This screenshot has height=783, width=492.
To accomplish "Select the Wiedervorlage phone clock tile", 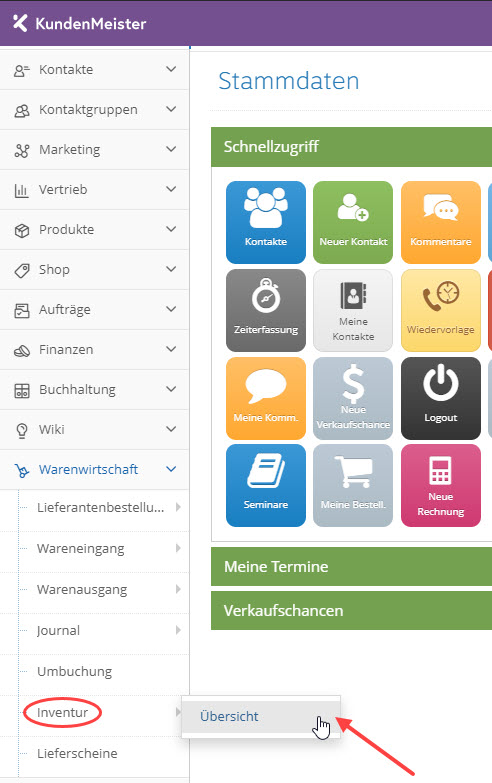I will [x=441, y=311].
